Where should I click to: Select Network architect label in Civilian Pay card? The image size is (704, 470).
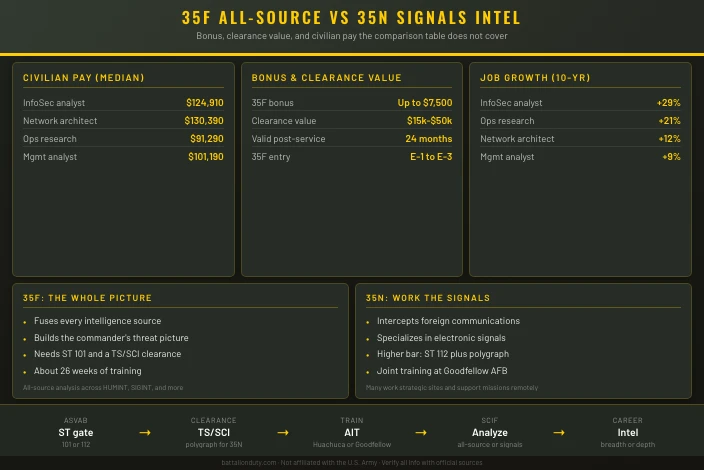pos(60,121)
